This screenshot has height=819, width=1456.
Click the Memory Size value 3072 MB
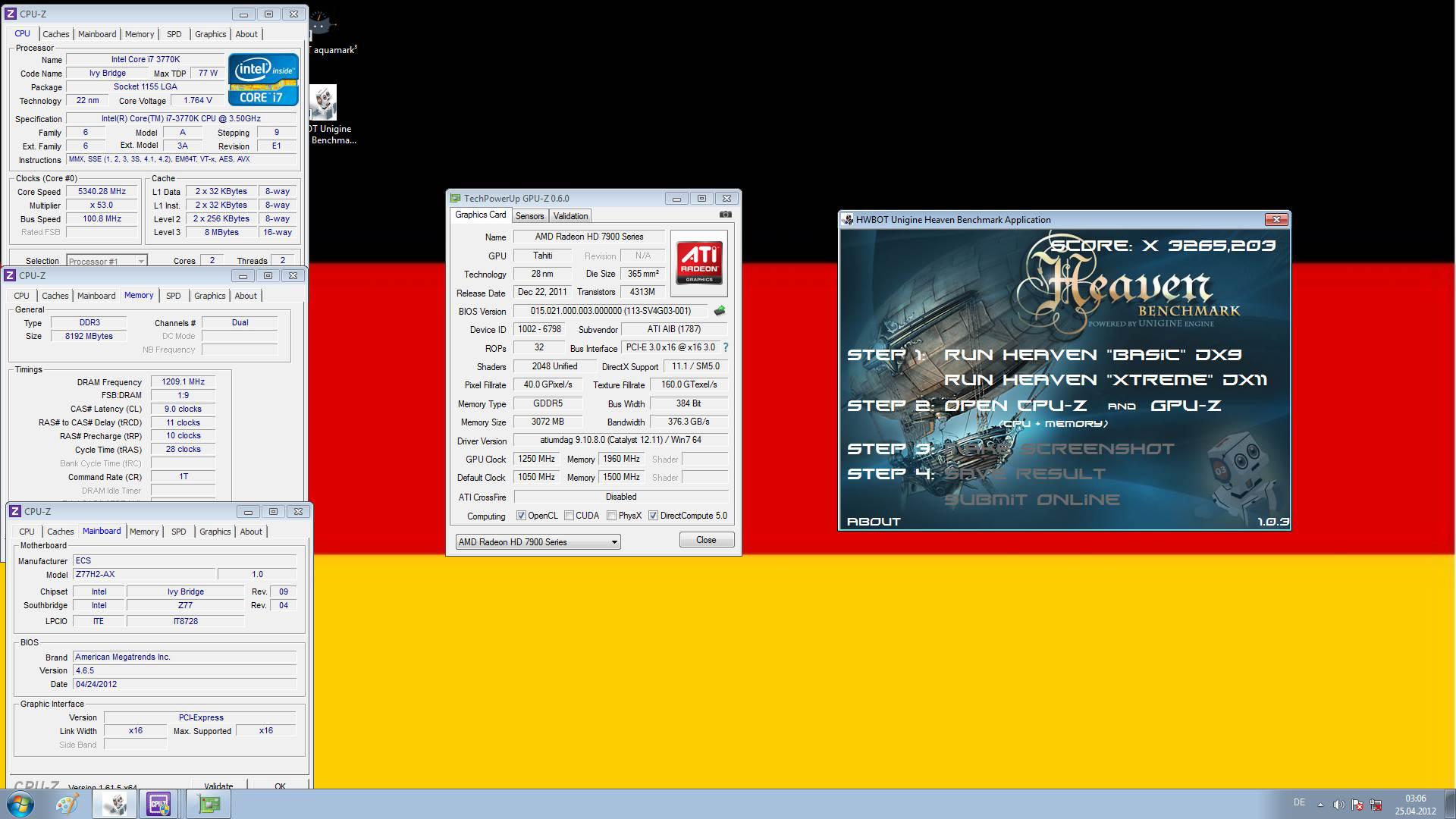coord(548,422)
